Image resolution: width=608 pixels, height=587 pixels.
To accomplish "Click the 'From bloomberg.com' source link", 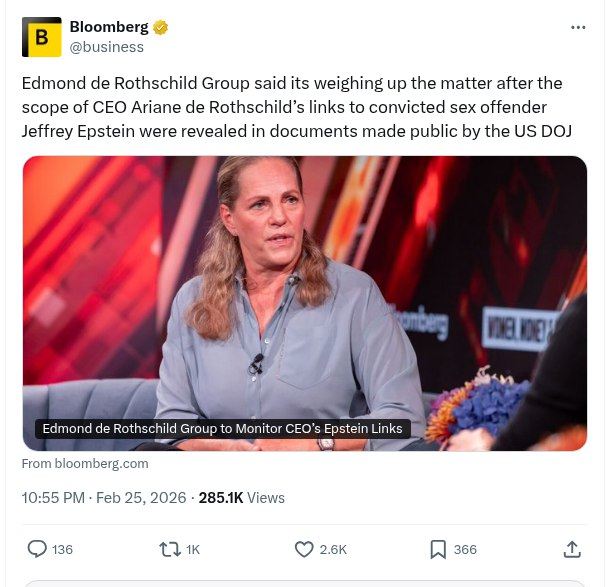I will [x=85, y=463].
